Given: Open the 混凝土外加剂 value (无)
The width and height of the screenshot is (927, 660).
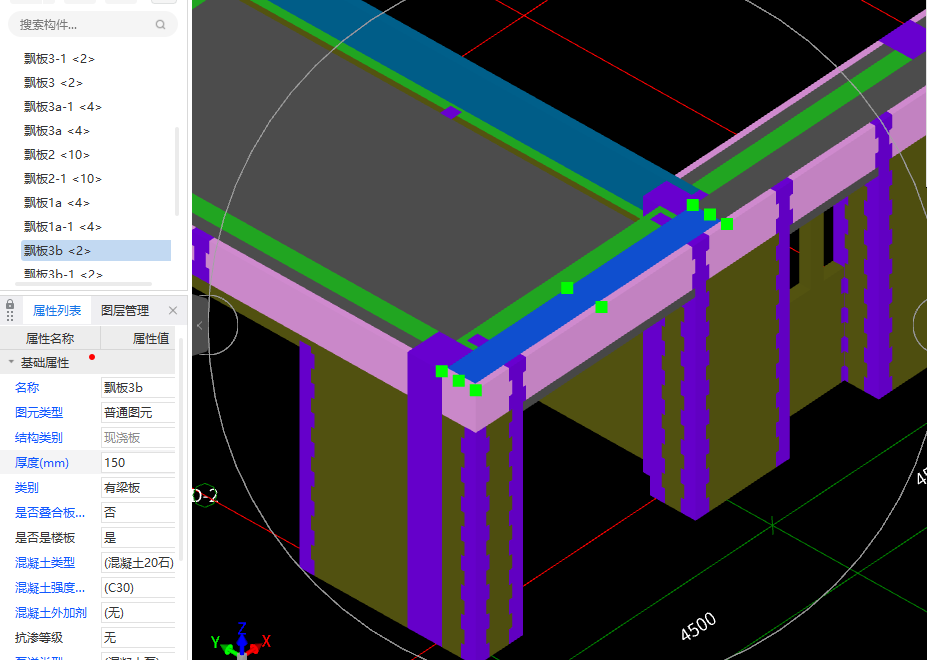Looking at the screenshot, I should pos(138,613).
